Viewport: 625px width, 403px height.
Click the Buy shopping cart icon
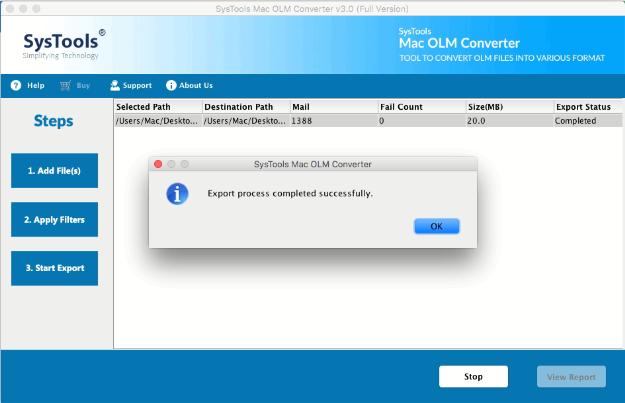(65, 85)
